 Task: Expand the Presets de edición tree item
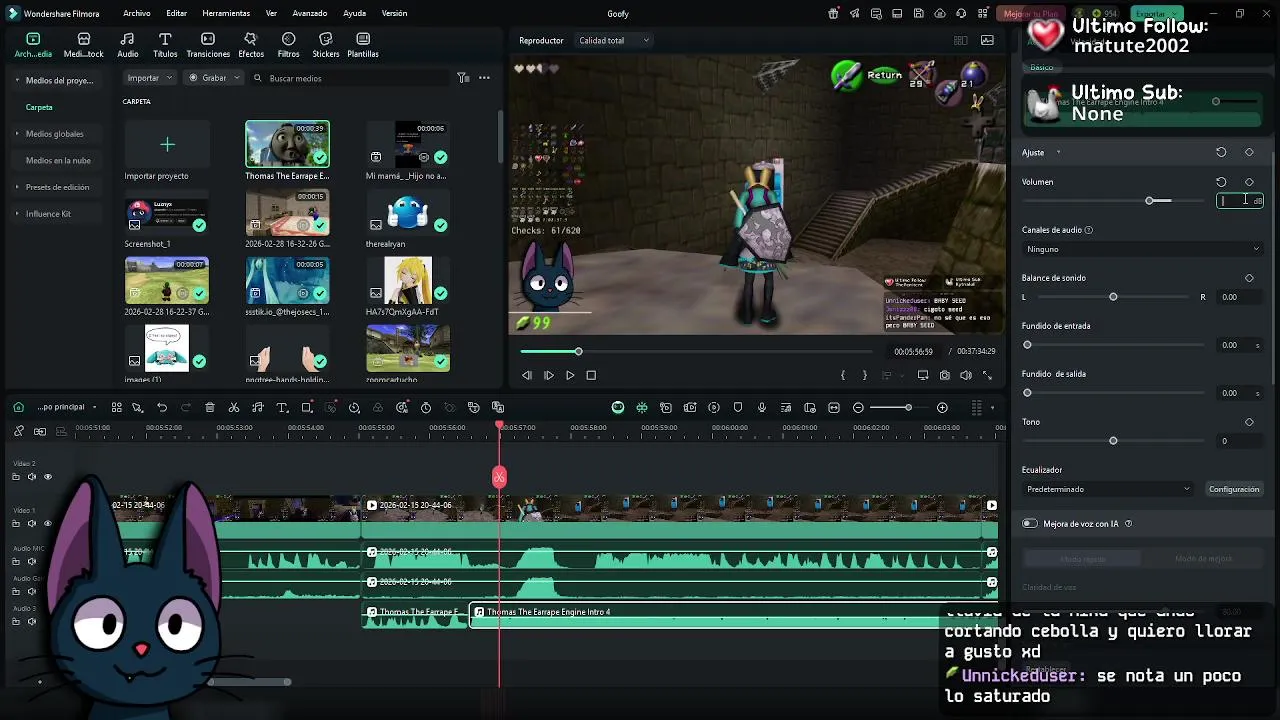(17, 187)
